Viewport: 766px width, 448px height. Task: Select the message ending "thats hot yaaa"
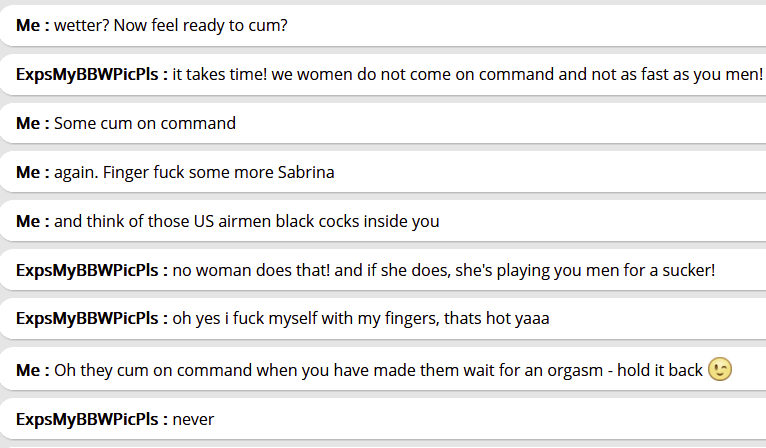(x=361, y=320)
